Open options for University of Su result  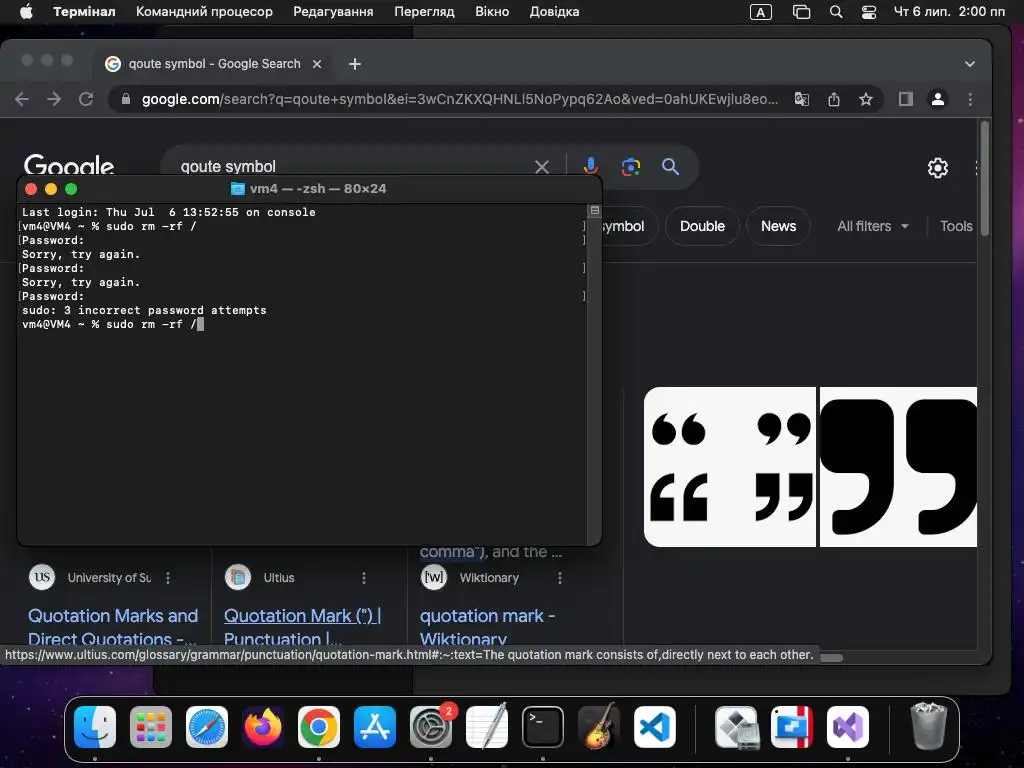(168, 578)
